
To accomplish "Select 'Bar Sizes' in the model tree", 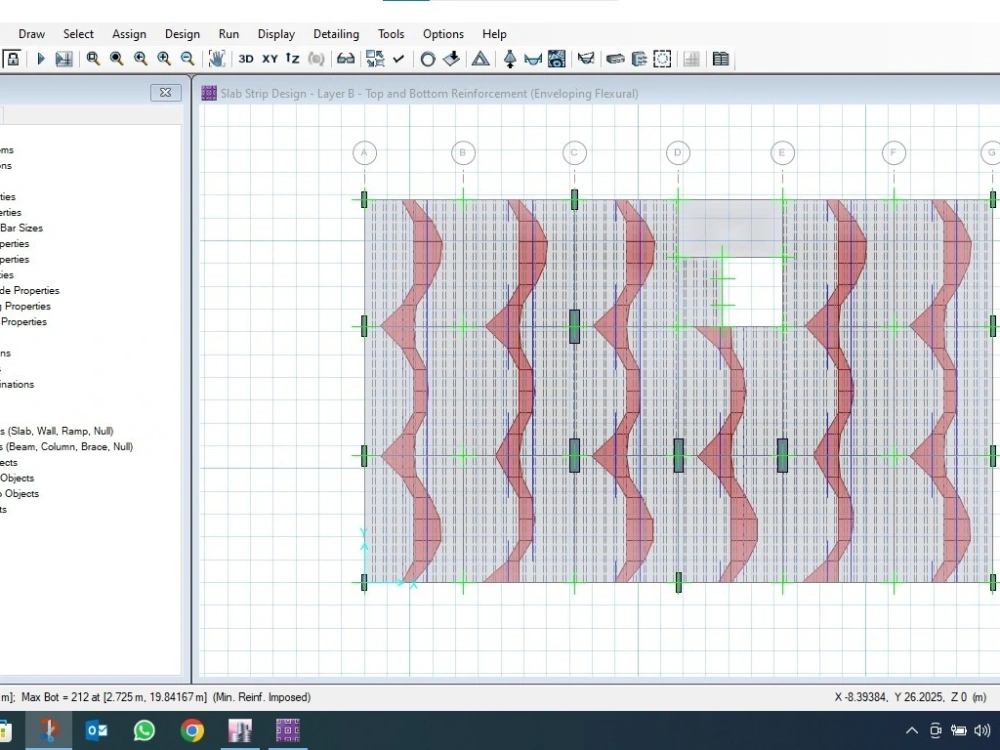I will 20,228.
